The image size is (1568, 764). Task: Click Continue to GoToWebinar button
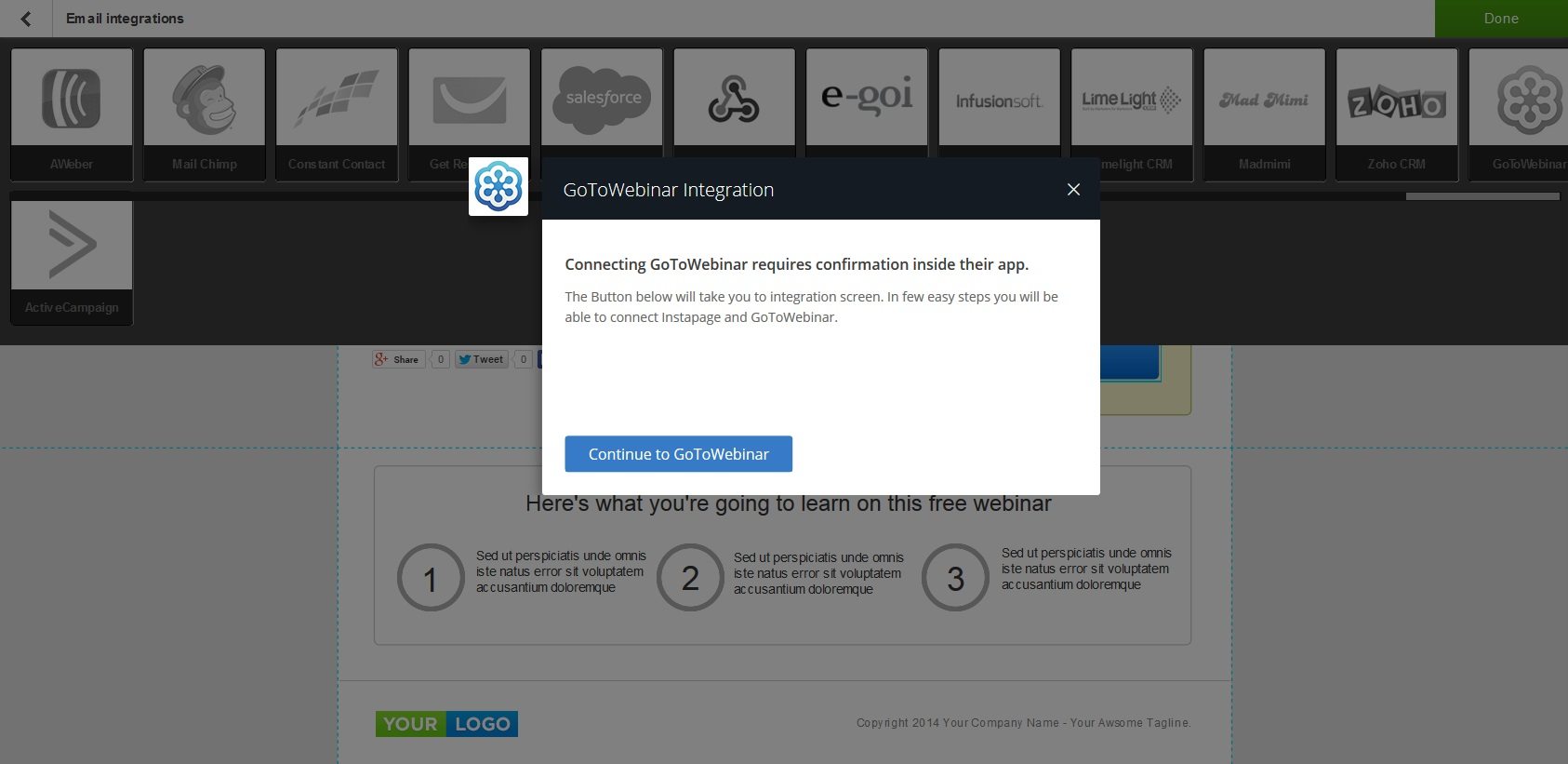[679, 454]
